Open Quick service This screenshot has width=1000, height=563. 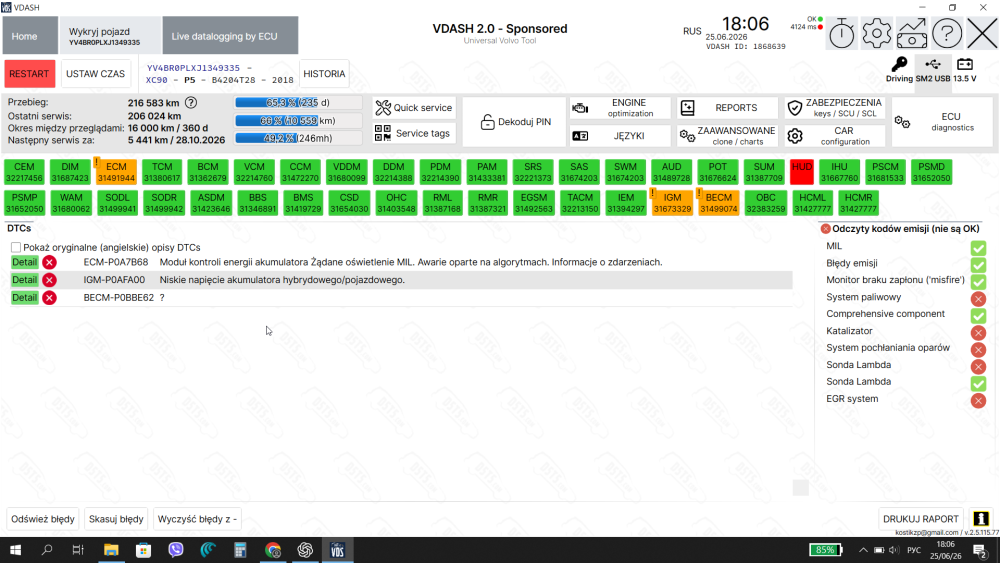414,108
